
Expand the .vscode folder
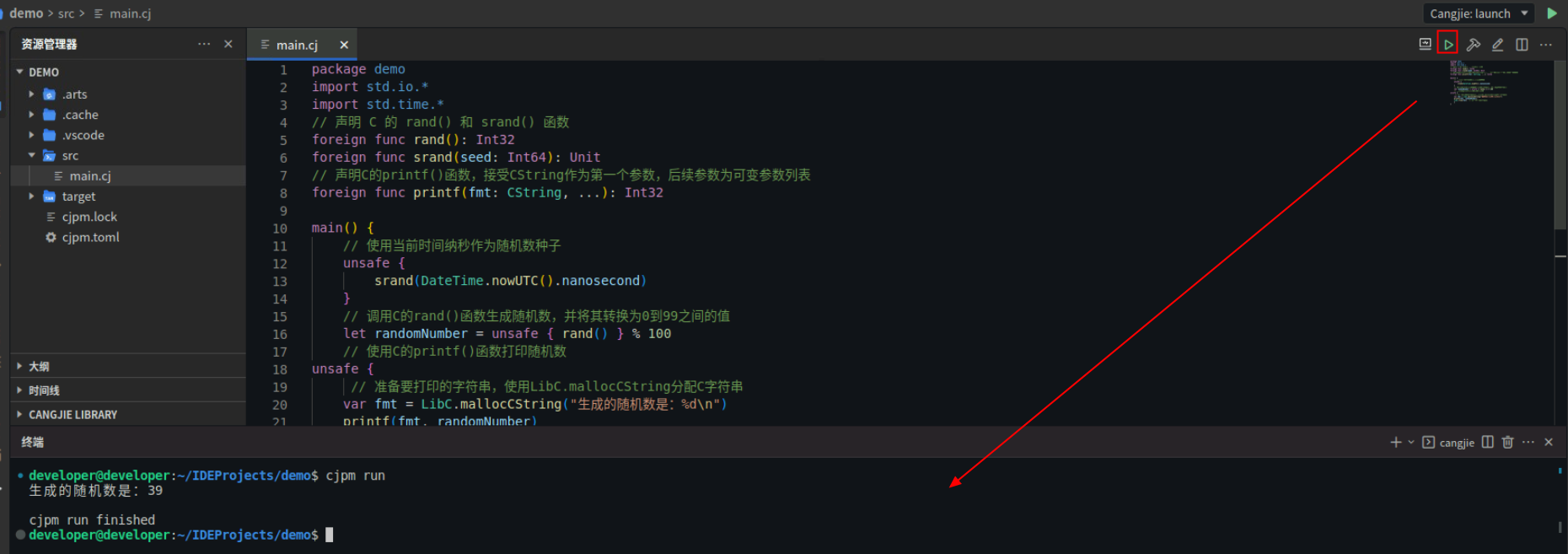pyautogui.click(x=31, y=135)
